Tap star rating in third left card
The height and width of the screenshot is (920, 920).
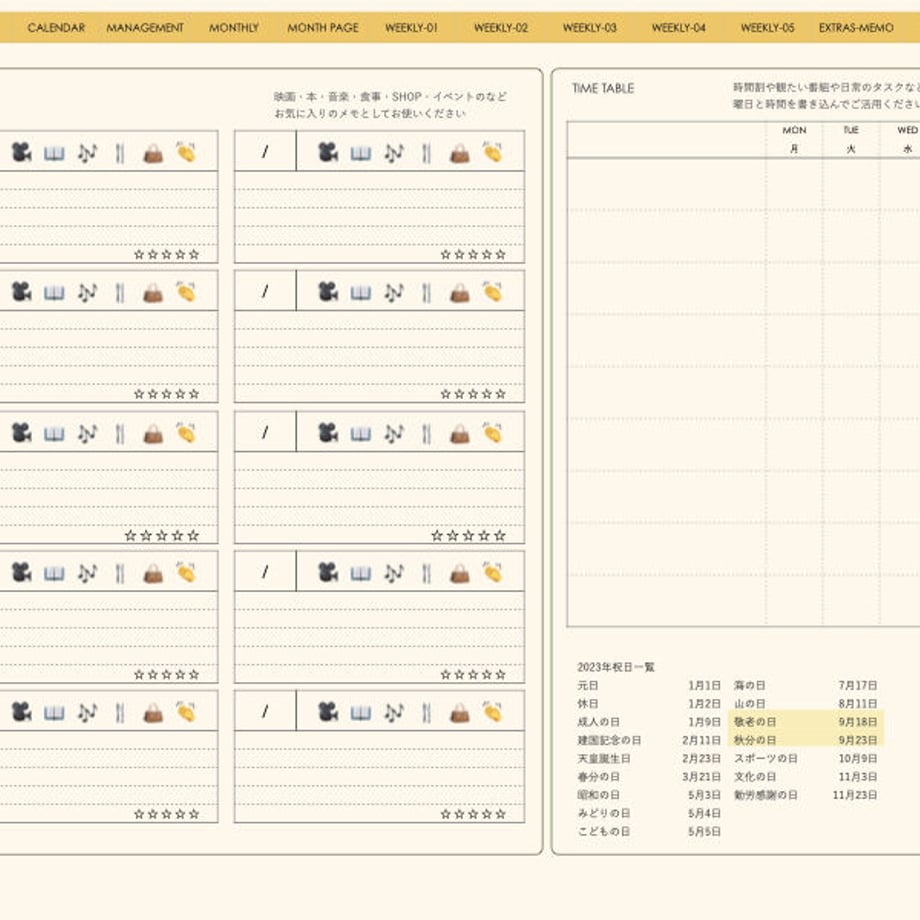pyautogui.click(x=162, y=535)
